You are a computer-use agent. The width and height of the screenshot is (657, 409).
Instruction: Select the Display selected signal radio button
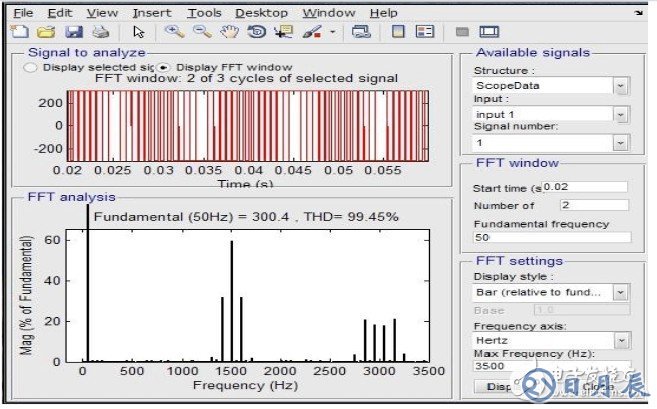(x=28, y=67)
